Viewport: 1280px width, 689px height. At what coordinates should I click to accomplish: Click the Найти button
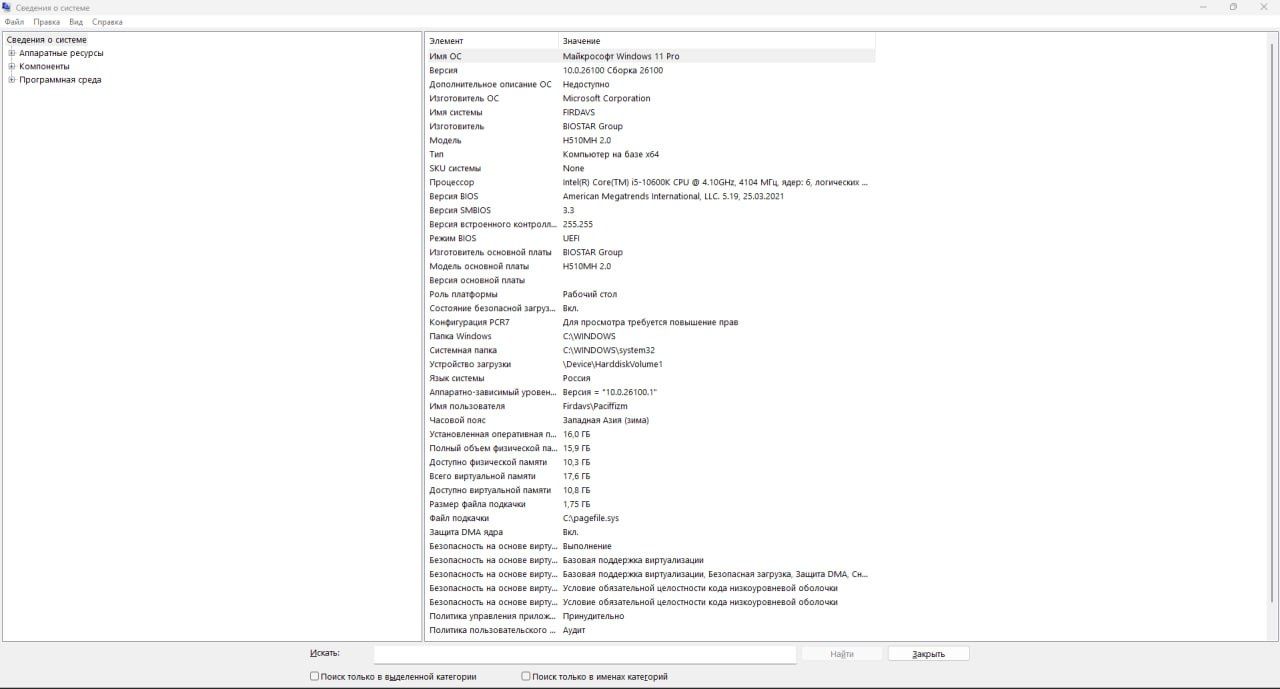click(x=842, y=654)
